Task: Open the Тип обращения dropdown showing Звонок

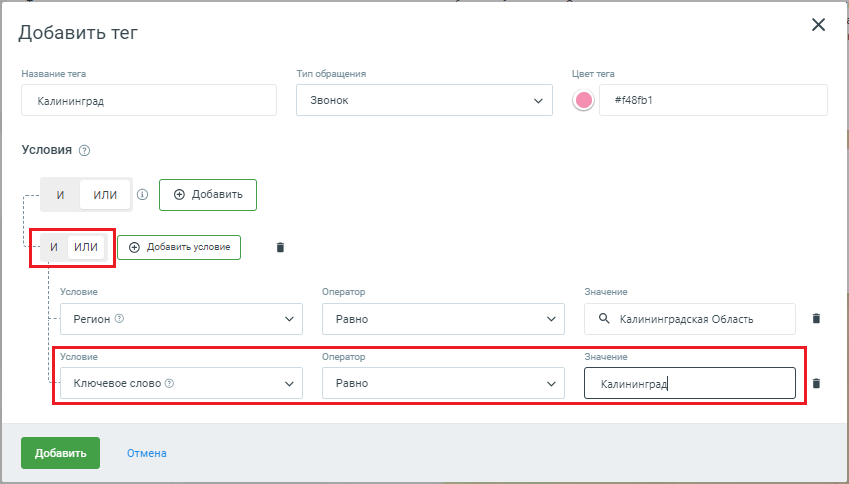Action: pyautogui.click(x=424, y=100)
